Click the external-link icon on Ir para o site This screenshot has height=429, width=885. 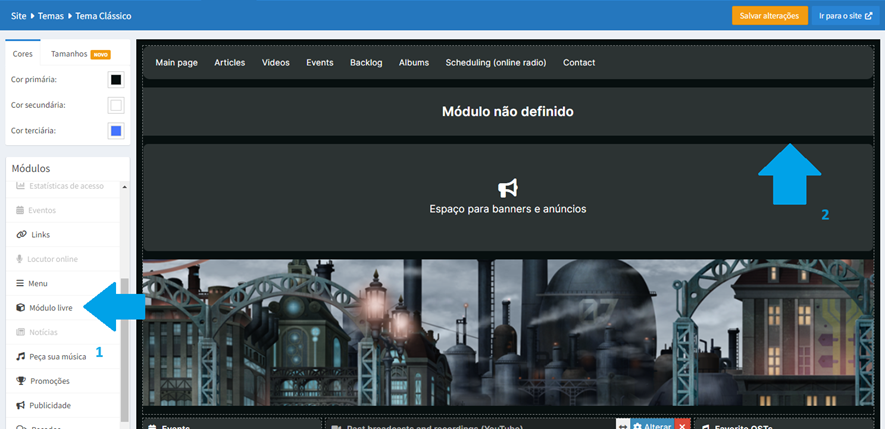click(x=869, y=16)
